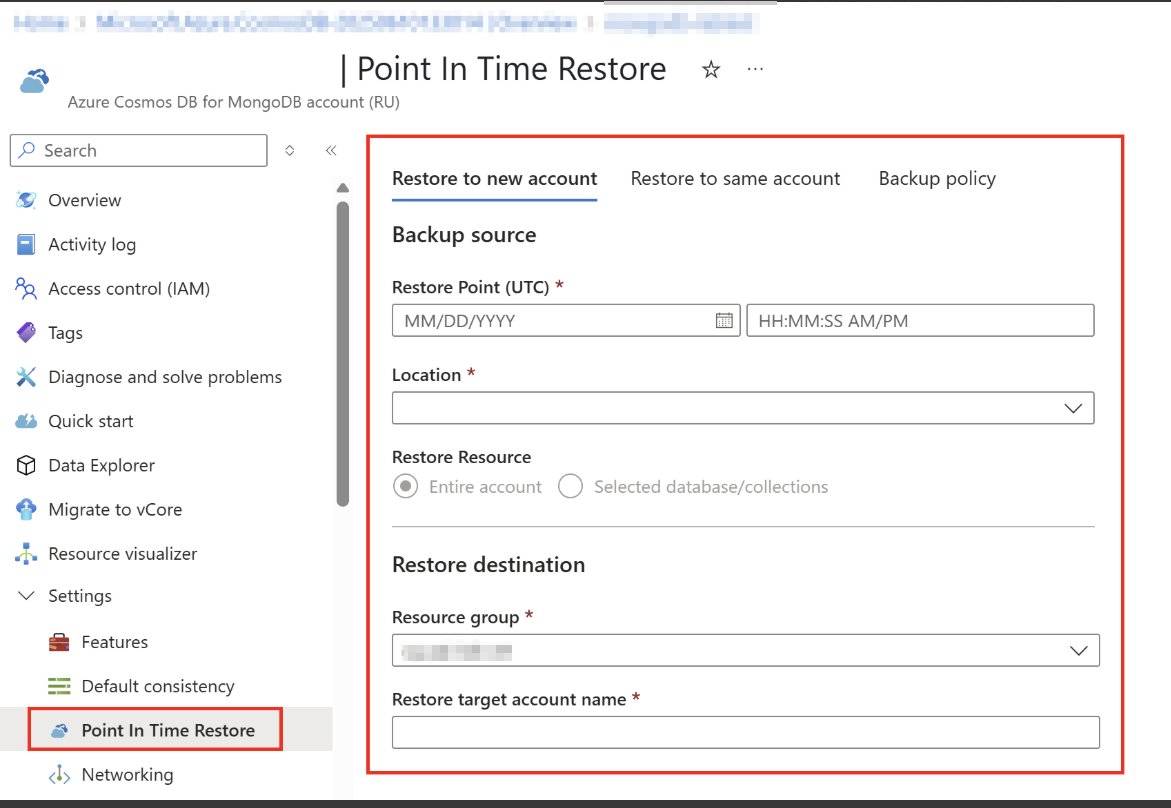Click the Overview globe icon
Image resolution: width=1171 pixels, height=808 pixels.
26,200
